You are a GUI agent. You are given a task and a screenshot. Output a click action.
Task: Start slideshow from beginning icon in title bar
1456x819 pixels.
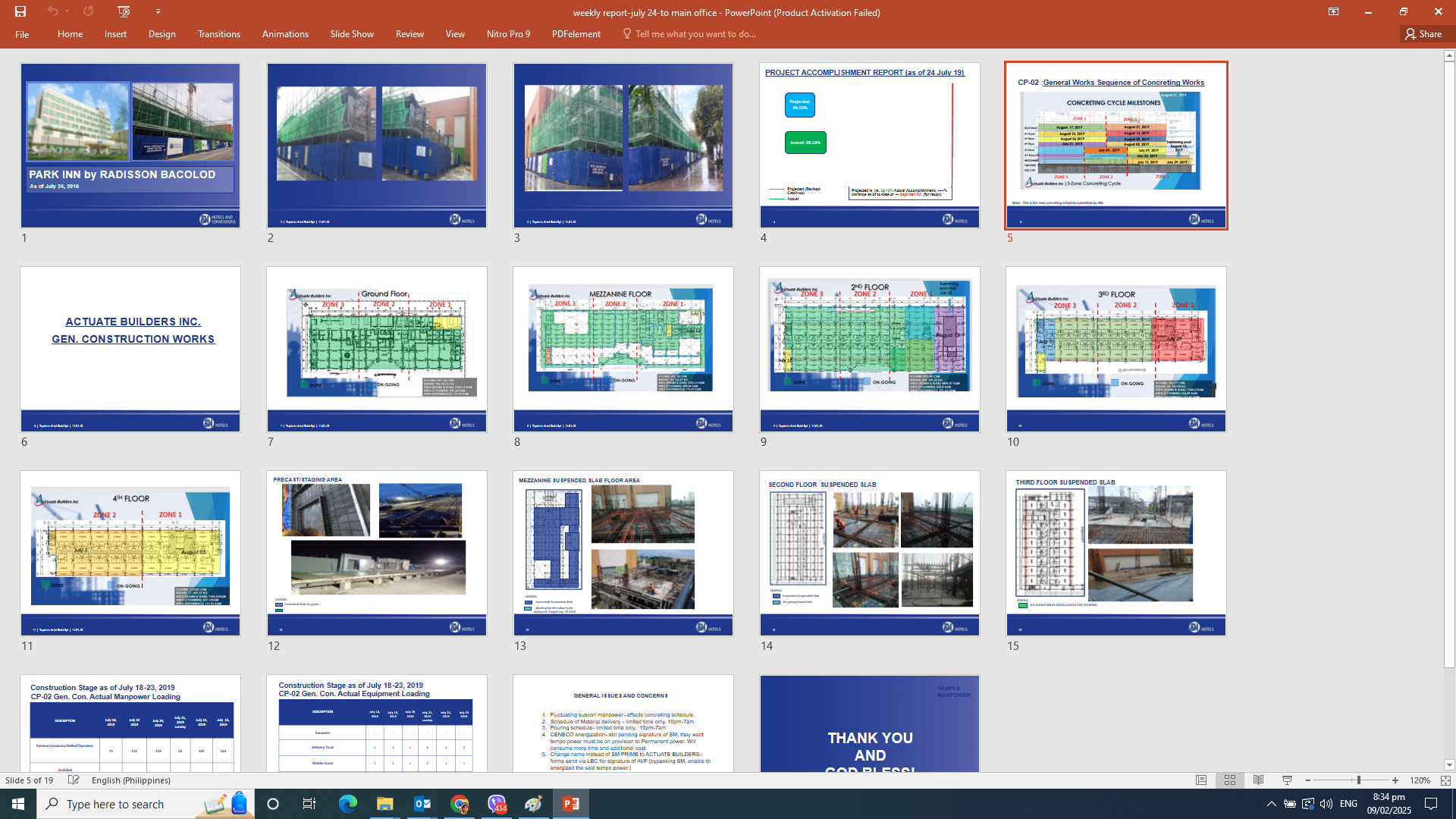(x=124, y=11)
